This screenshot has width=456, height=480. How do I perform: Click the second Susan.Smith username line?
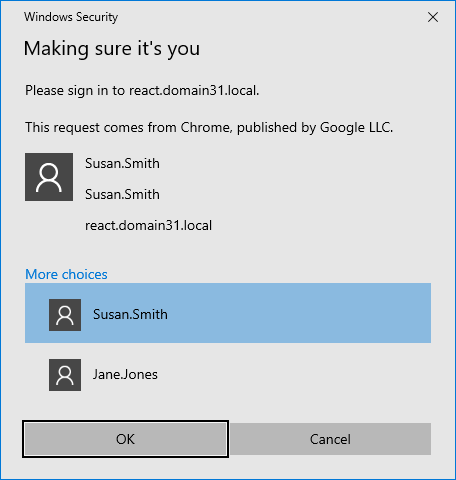tap(122, 194)
